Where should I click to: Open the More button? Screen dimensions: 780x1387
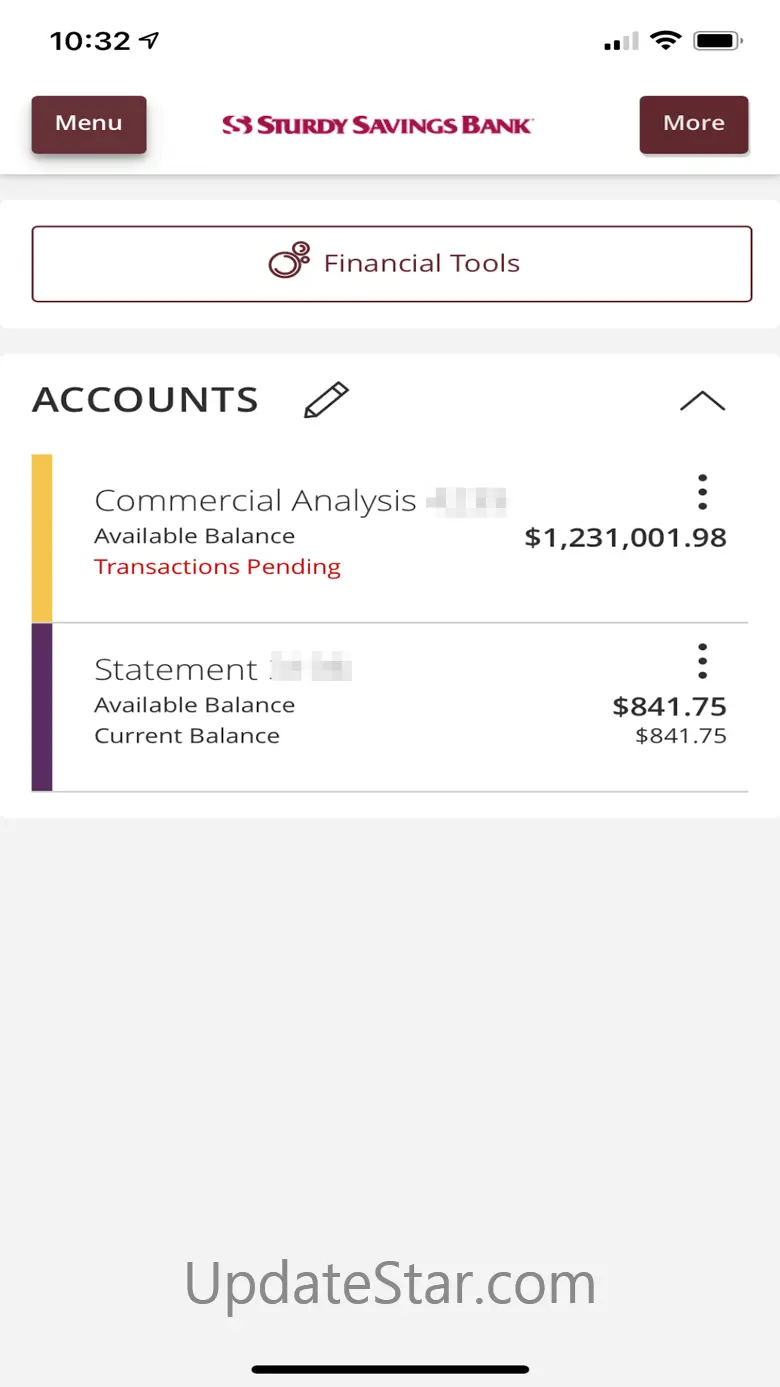[x=694, y=124]
